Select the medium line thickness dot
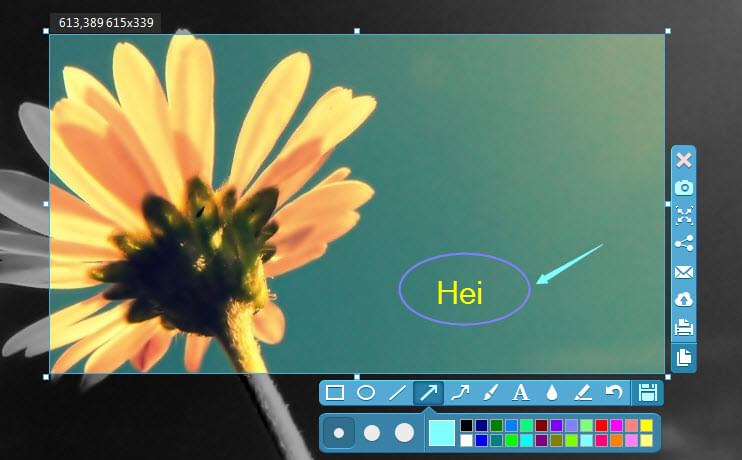The height and width of the screenshot is (460, 742). tap(371, 433)
